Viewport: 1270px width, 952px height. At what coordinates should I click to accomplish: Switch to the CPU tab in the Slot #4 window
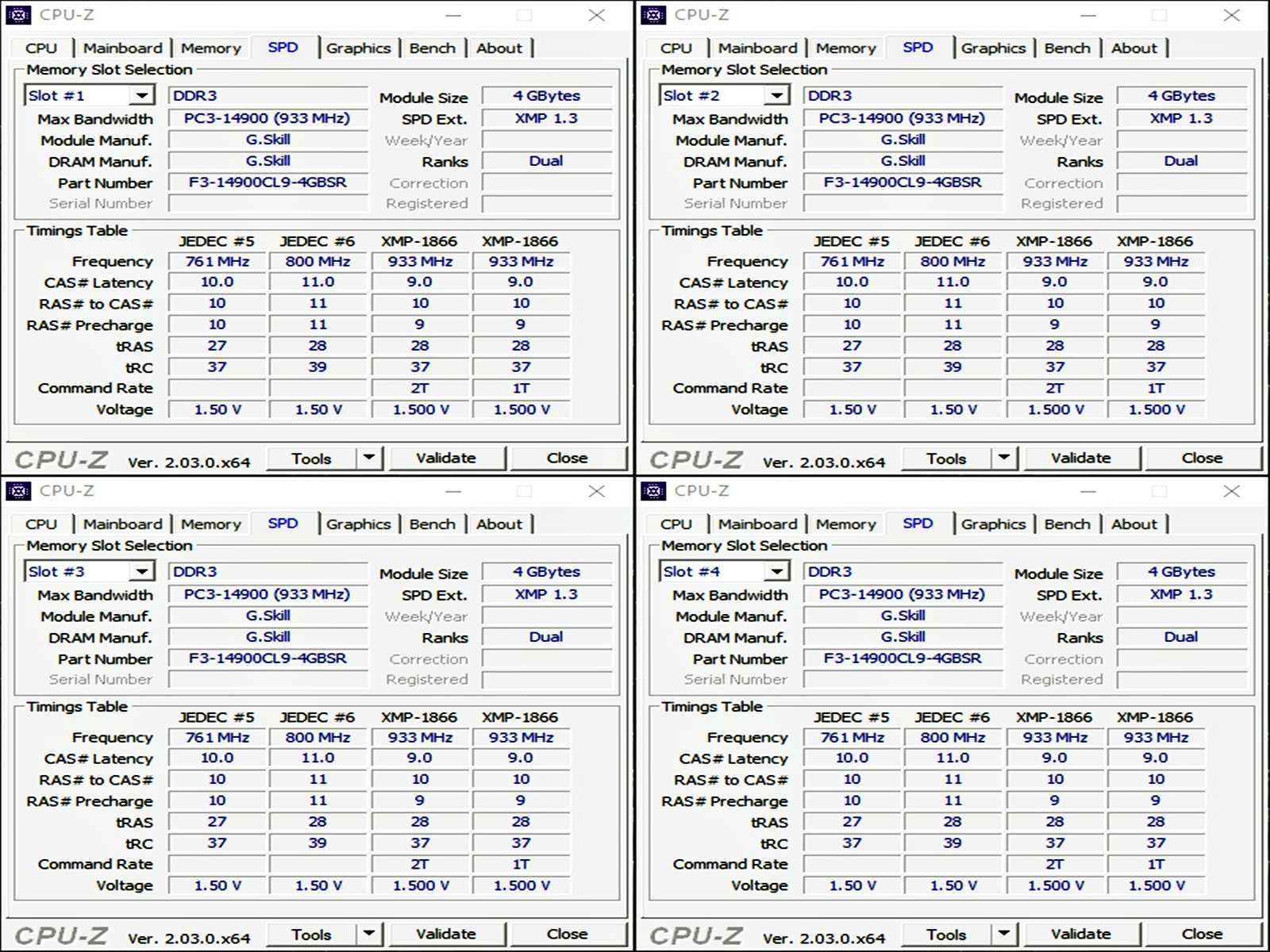pos(676,524)
